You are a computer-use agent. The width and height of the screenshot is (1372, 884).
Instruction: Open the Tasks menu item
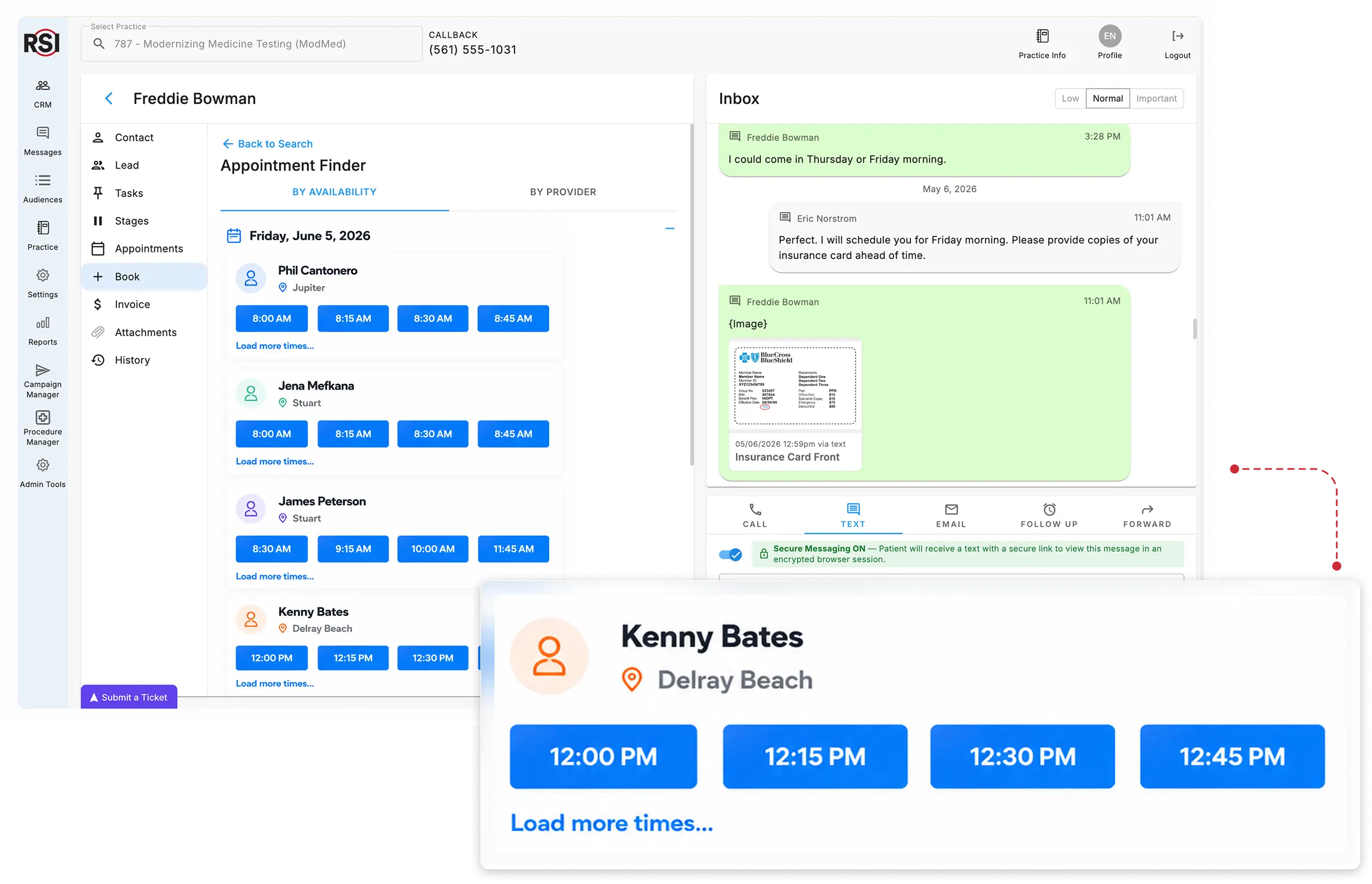144,194
